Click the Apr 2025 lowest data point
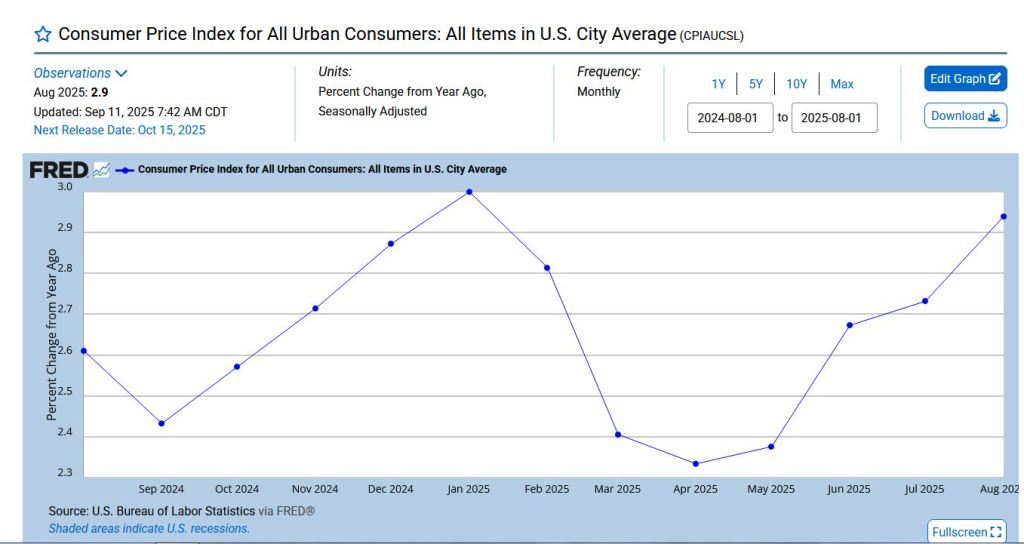This screenshot has width=1024, height=544. pos(696,463)
